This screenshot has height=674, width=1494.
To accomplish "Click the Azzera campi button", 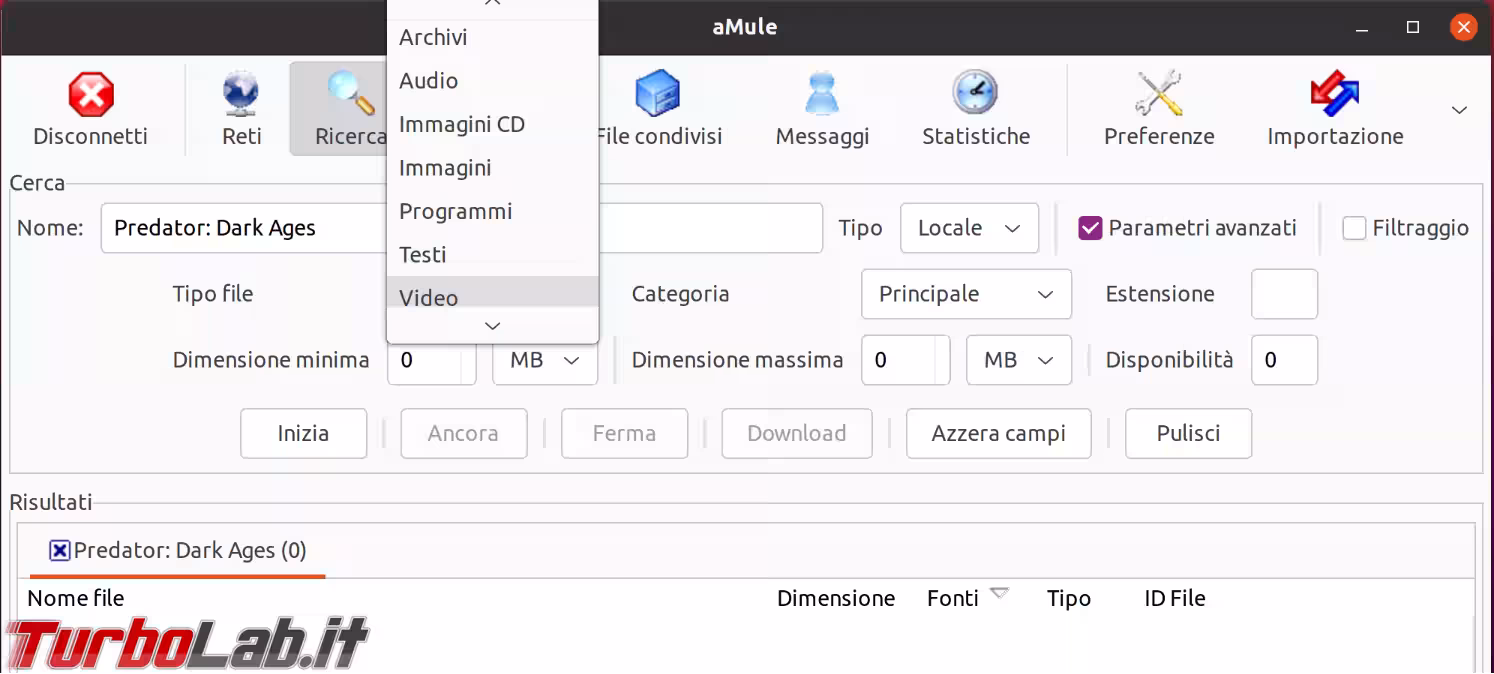I will 997,433.
